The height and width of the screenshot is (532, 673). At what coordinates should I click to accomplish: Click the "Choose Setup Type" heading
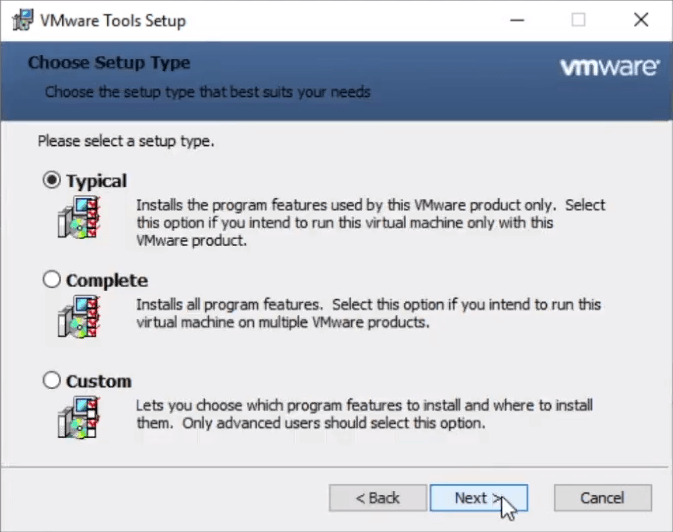(x=108, y=63)
